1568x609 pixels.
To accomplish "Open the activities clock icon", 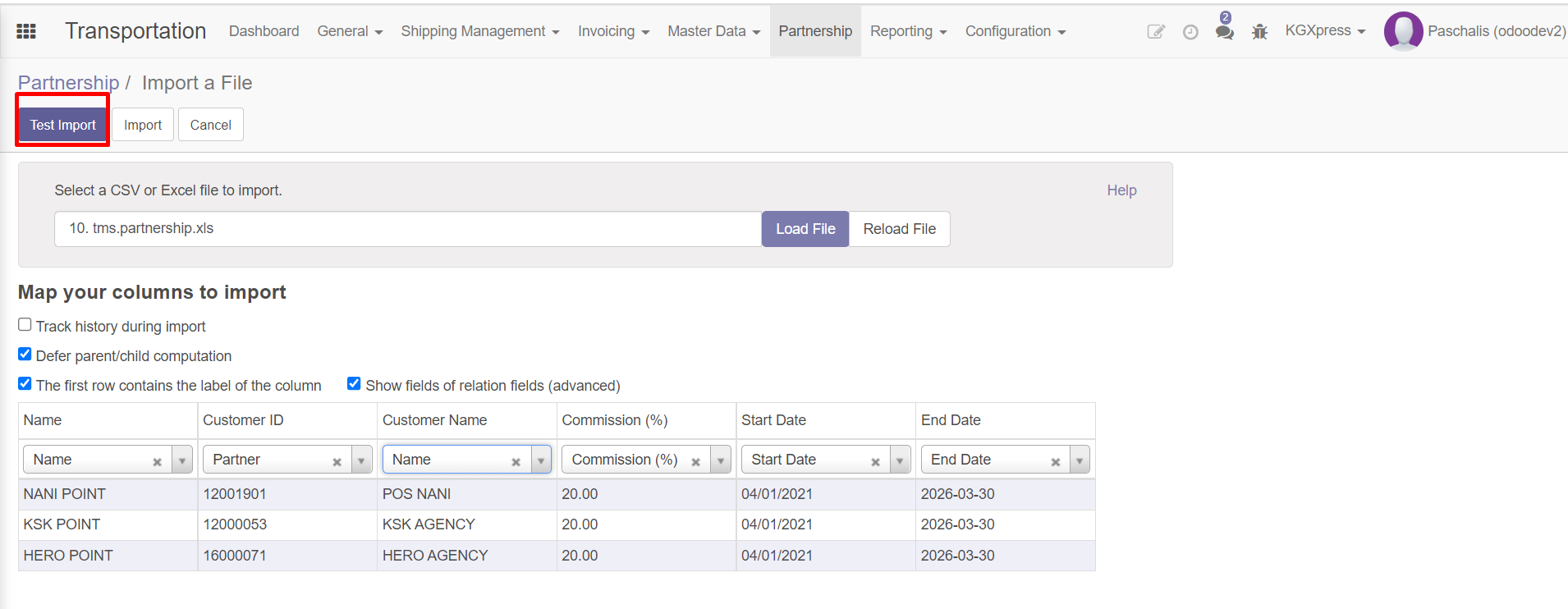I will [x=1190, y=32].
